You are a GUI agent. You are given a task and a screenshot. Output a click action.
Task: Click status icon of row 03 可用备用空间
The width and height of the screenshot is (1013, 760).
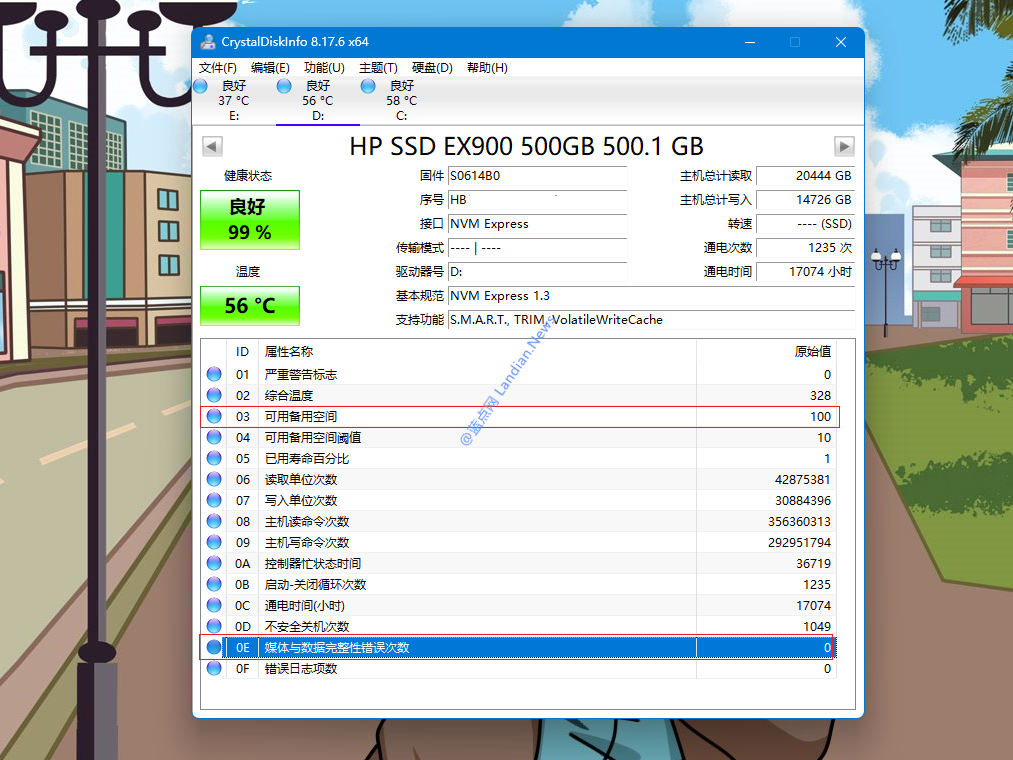[214, 416]
